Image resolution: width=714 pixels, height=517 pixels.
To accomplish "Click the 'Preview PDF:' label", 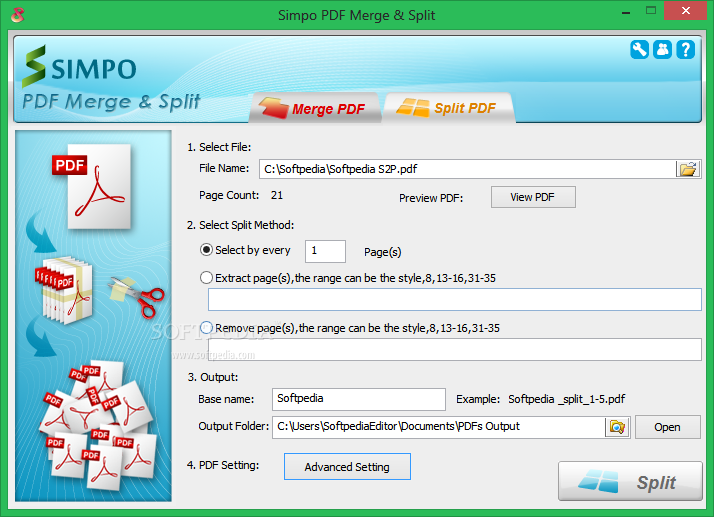I will pos(431,198).
